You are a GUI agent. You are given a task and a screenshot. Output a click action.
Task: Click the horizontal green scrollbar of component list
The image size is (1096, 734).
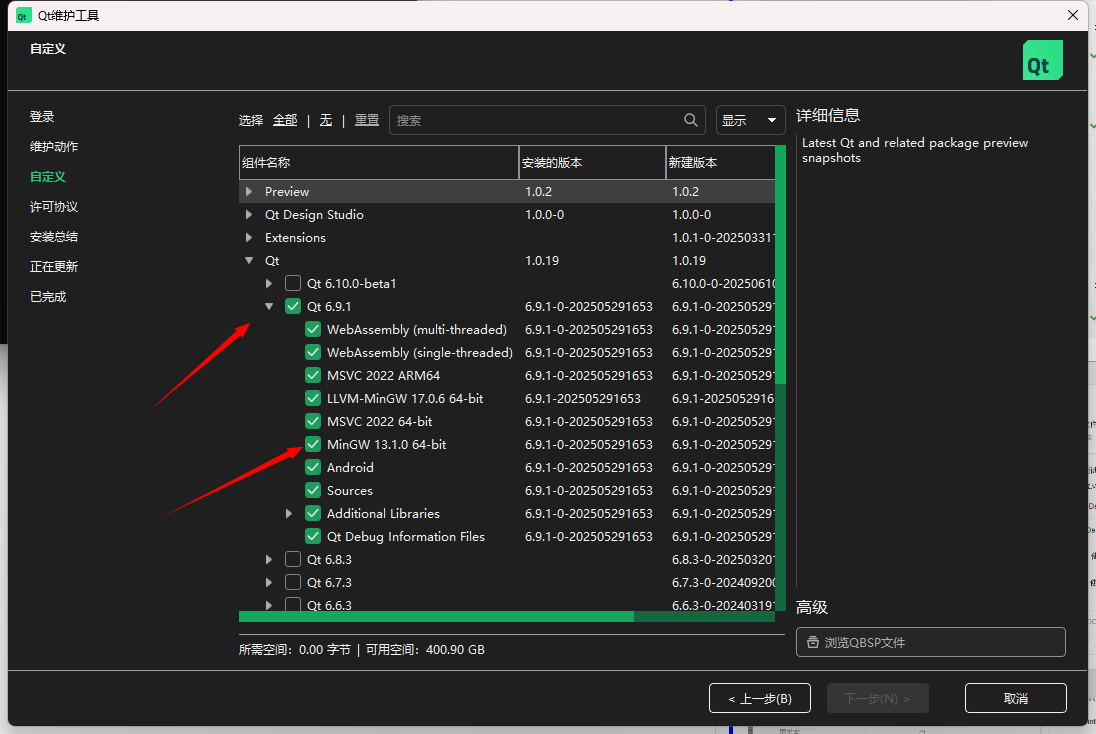(436, 617)
